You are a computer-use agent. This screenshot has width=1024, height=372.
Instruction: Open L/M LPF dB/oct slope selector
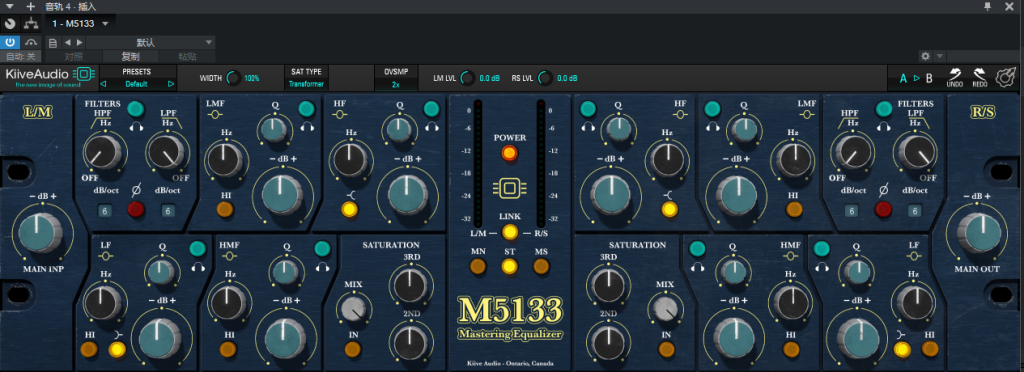coord(168,211)
